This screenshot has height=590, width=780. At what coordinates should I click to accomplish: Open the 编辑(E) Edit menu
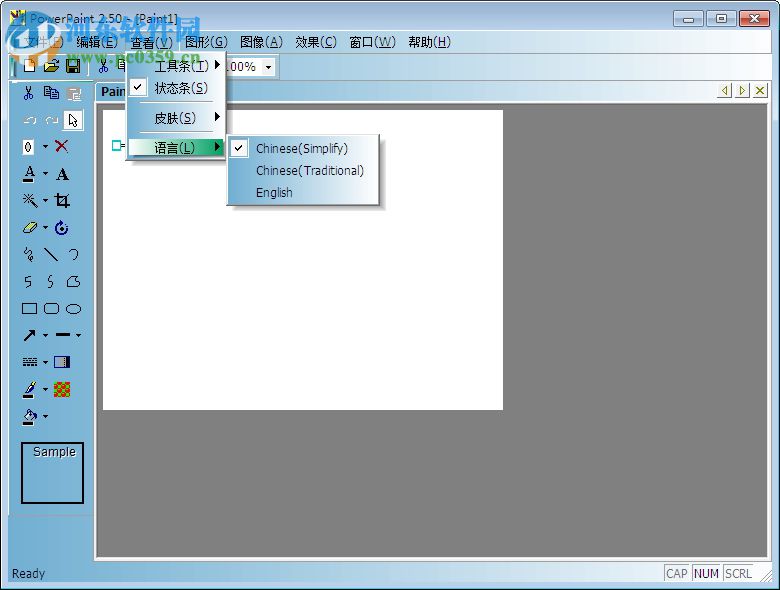coord(97,42)
